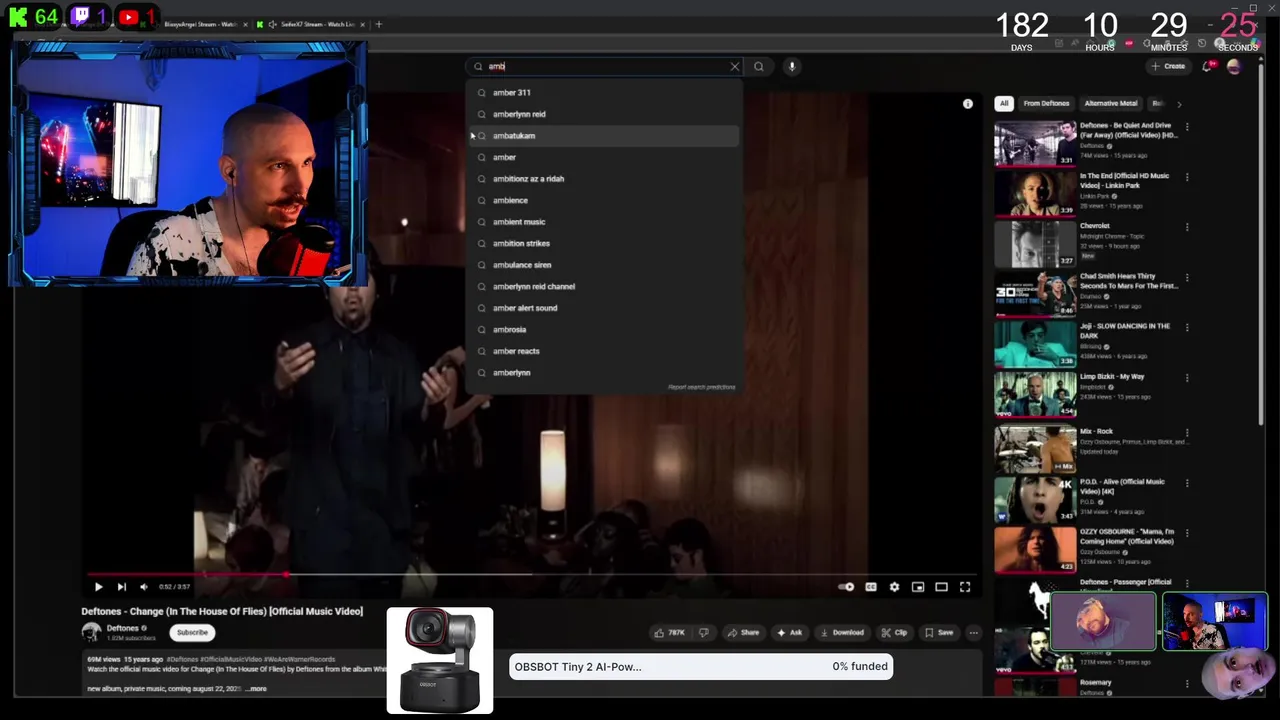Open the notifications bell
Image resolution: width=1280 pixels, height=720 pixels.
[1208, 66]
